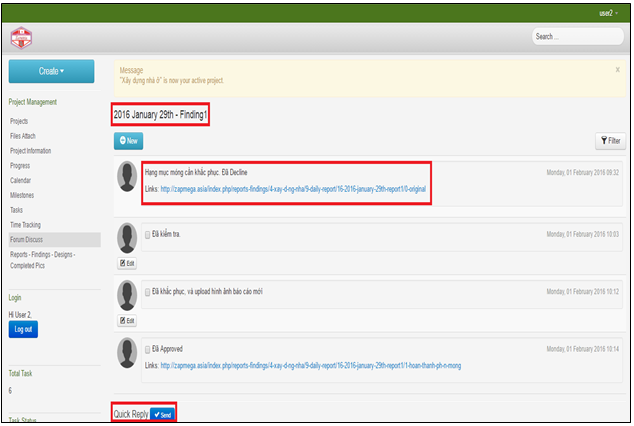
Task: Tick the checkbox for 'Đã khắc phục' post
Action: coord(148,292)
